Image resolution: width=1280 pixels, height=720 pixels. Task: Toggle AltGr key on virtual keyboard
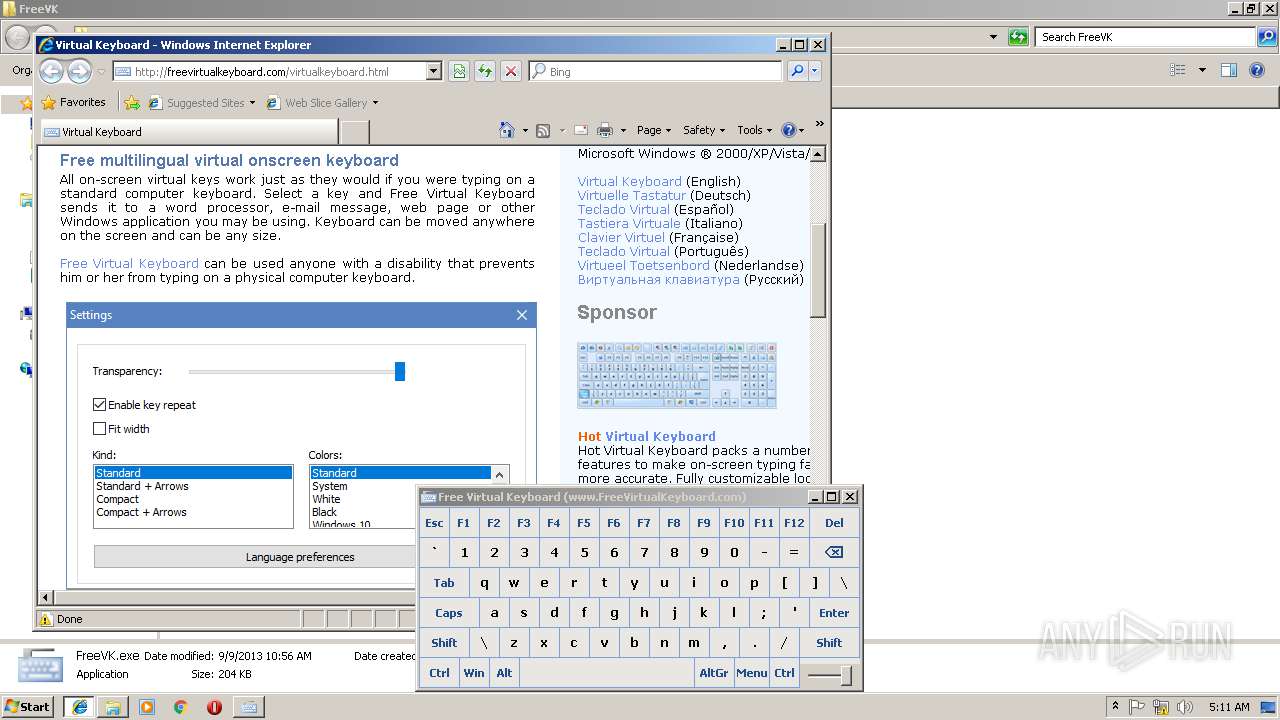tap(714, 673)
